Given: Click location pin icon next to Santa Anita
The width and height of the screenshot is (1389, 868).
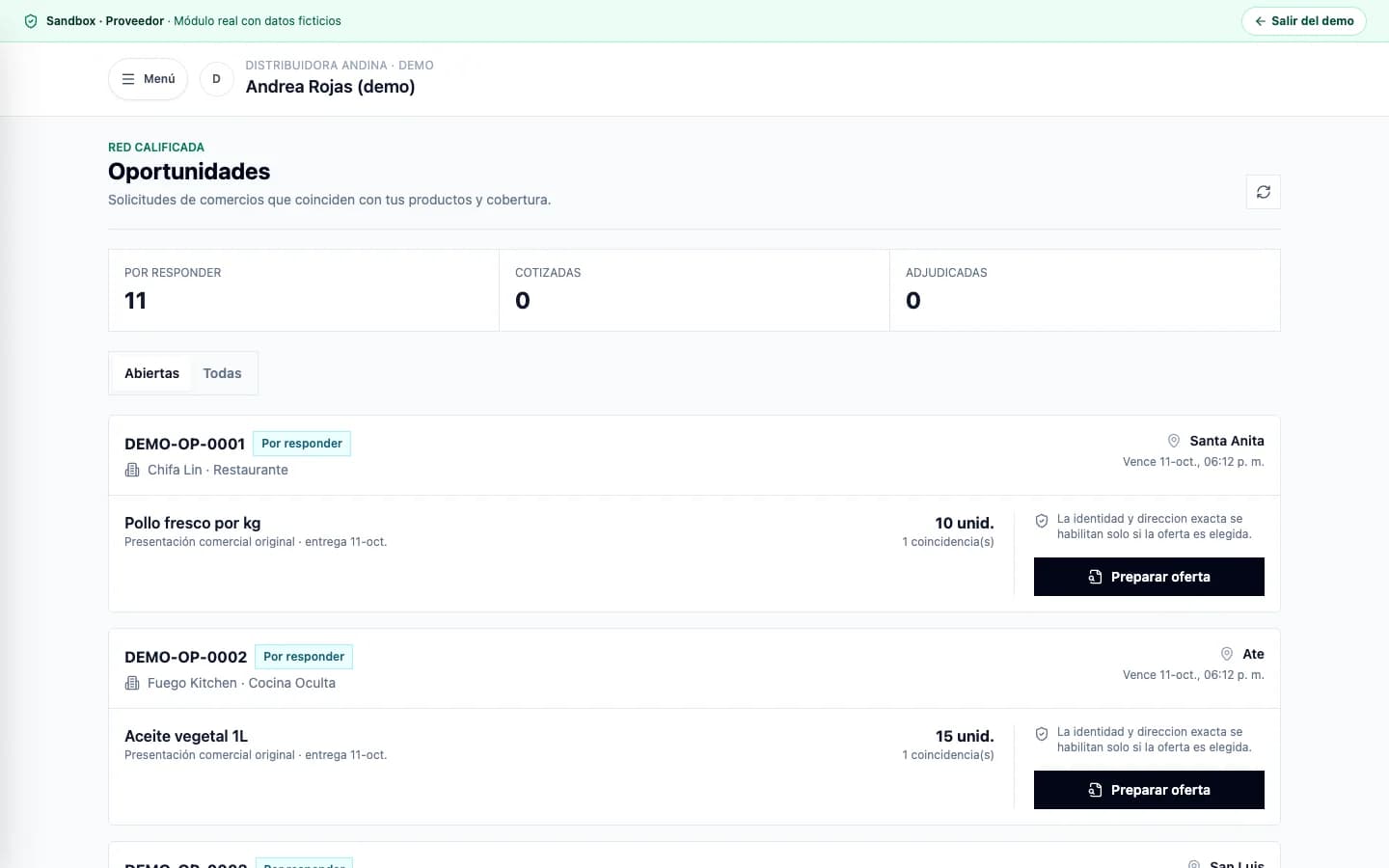Looking at the screenshot, I should click(x=1174, y=441).
